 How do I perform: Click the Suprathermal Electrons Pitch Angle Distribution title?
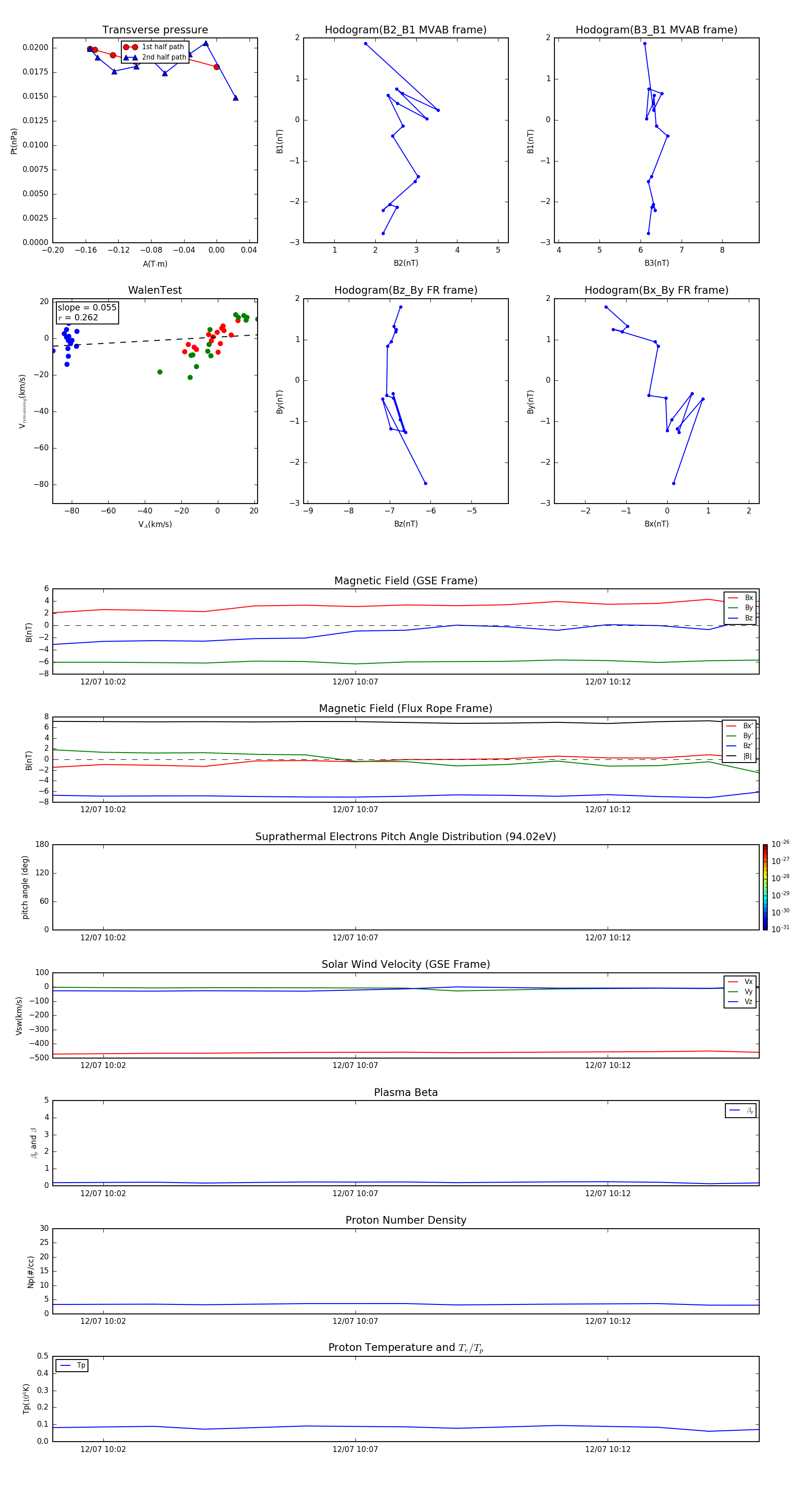tap(406, 837)
